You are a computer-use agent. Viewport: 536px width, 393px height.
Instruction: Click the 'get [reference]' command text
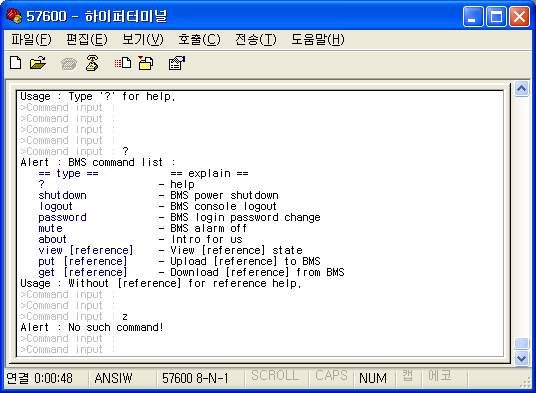coord(82,272)
